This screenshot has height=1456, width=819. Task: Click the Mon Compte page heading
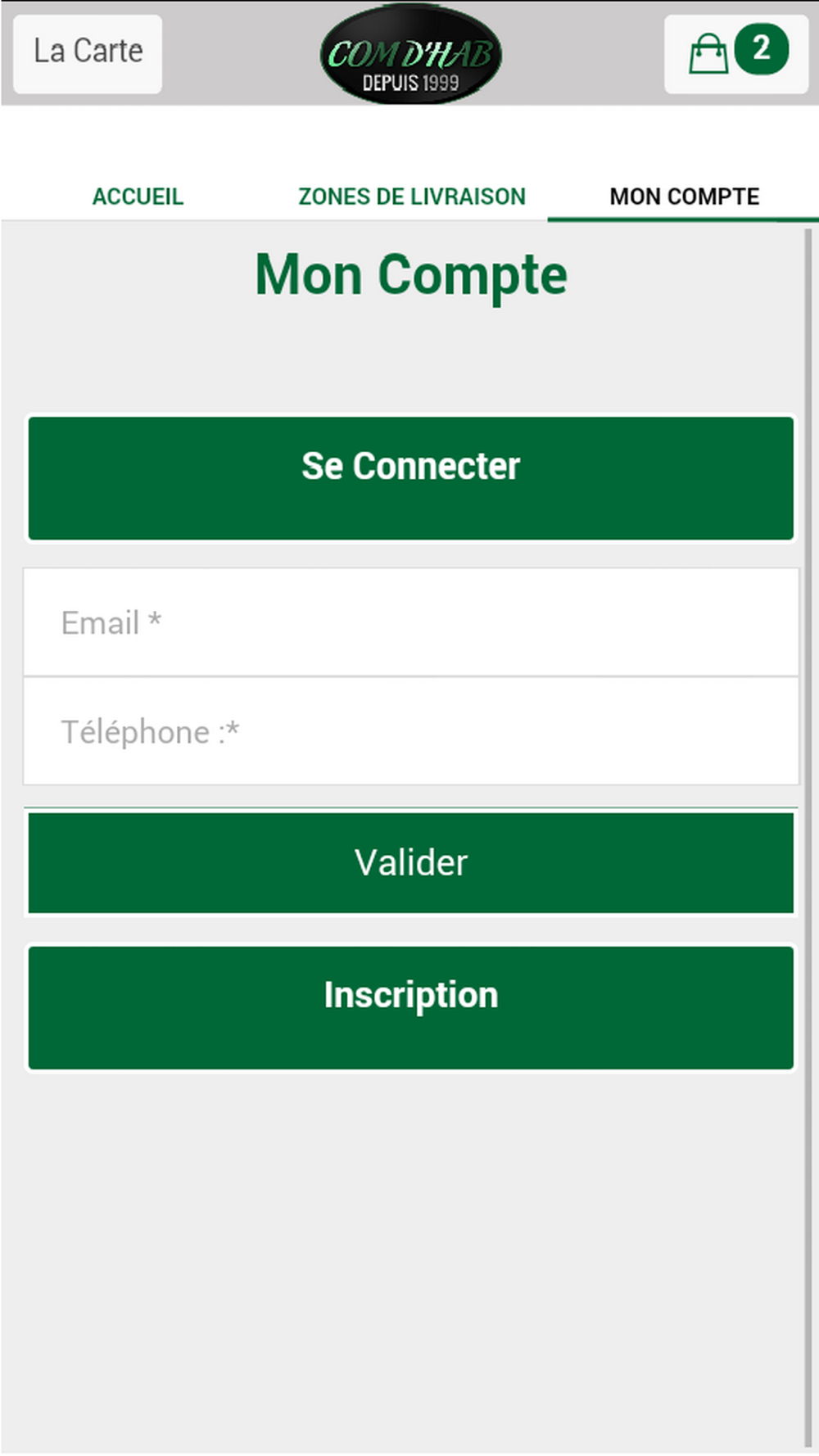[411, 275]
